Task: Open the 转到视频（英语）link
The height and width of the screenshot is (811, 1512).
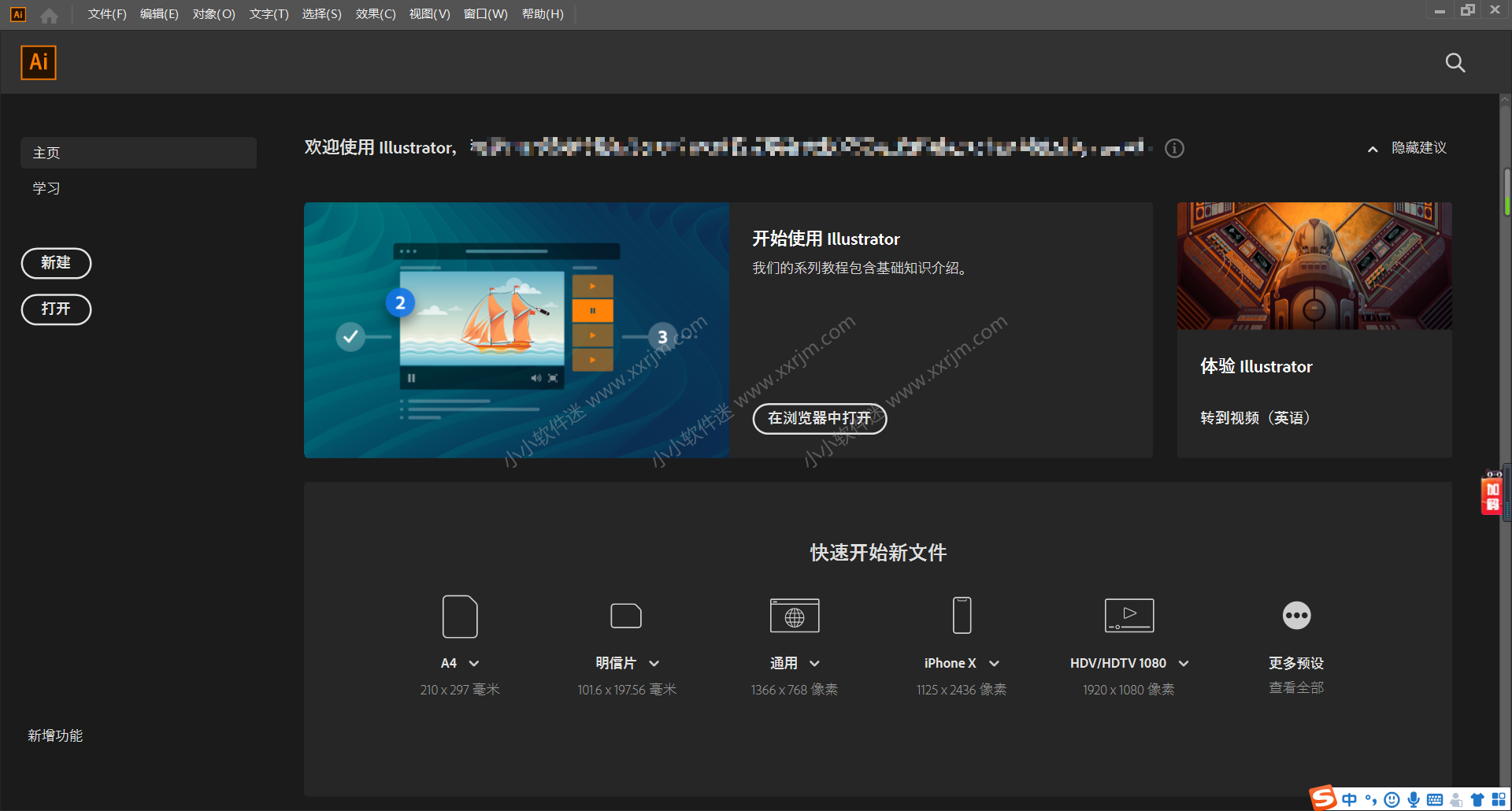Action: [x=1255, y=418]
